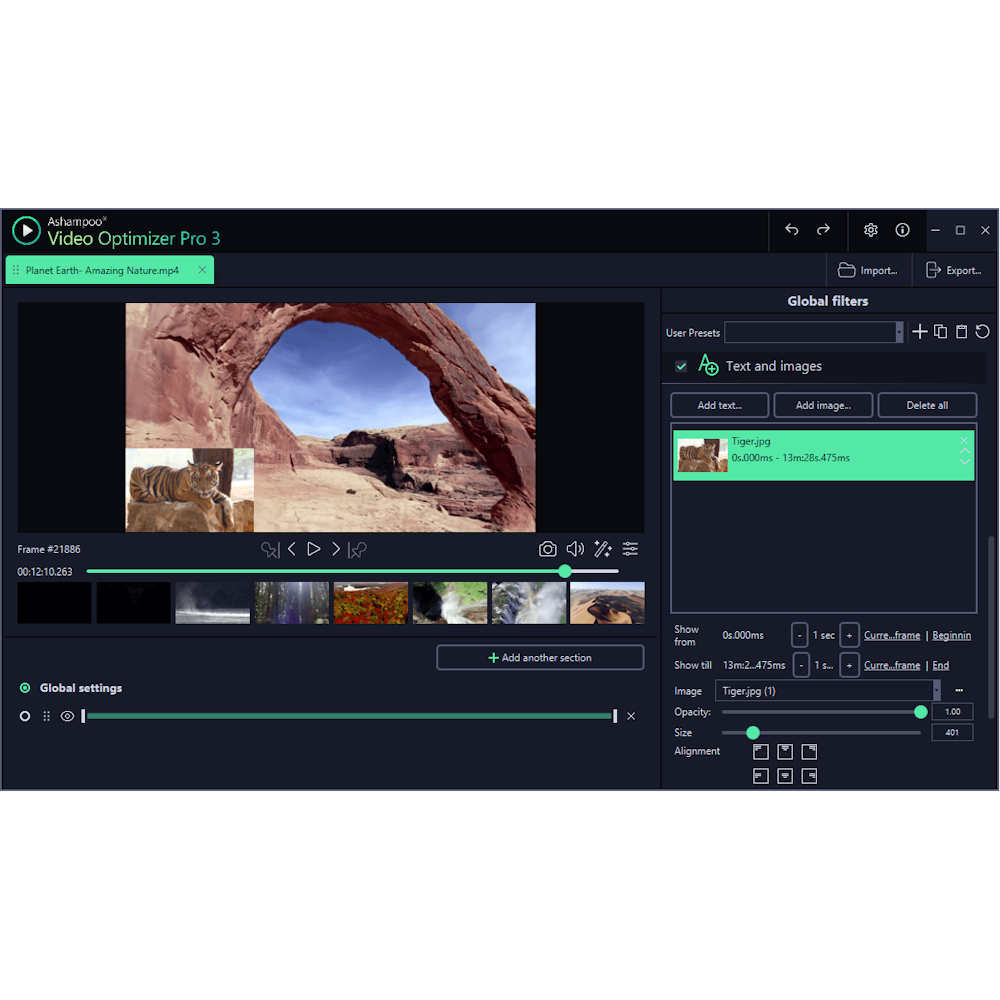Take a snapshot of the current frame

click(547, 548)
